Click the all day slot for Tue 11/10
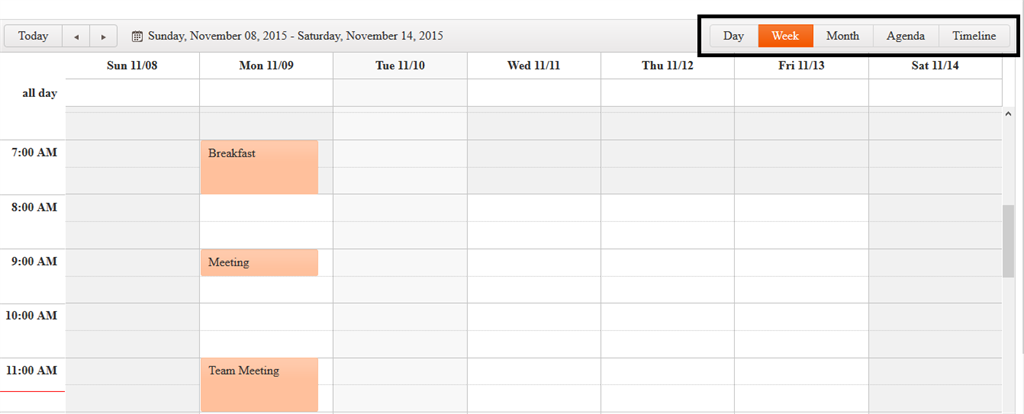Image resolution: width=1024 pixels, height=414 pixels. click(400, 93)
